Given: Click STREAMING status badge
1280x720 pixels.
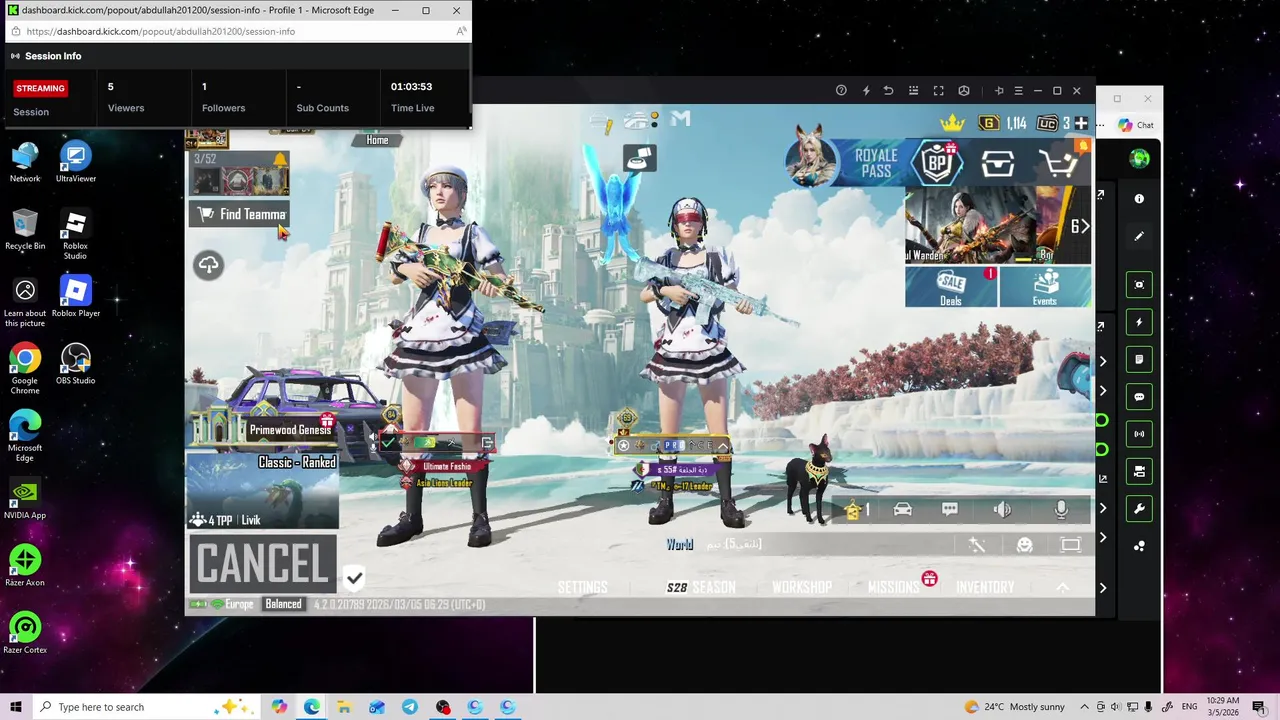Looking at the screenshot, I should [x=40, y=88].
